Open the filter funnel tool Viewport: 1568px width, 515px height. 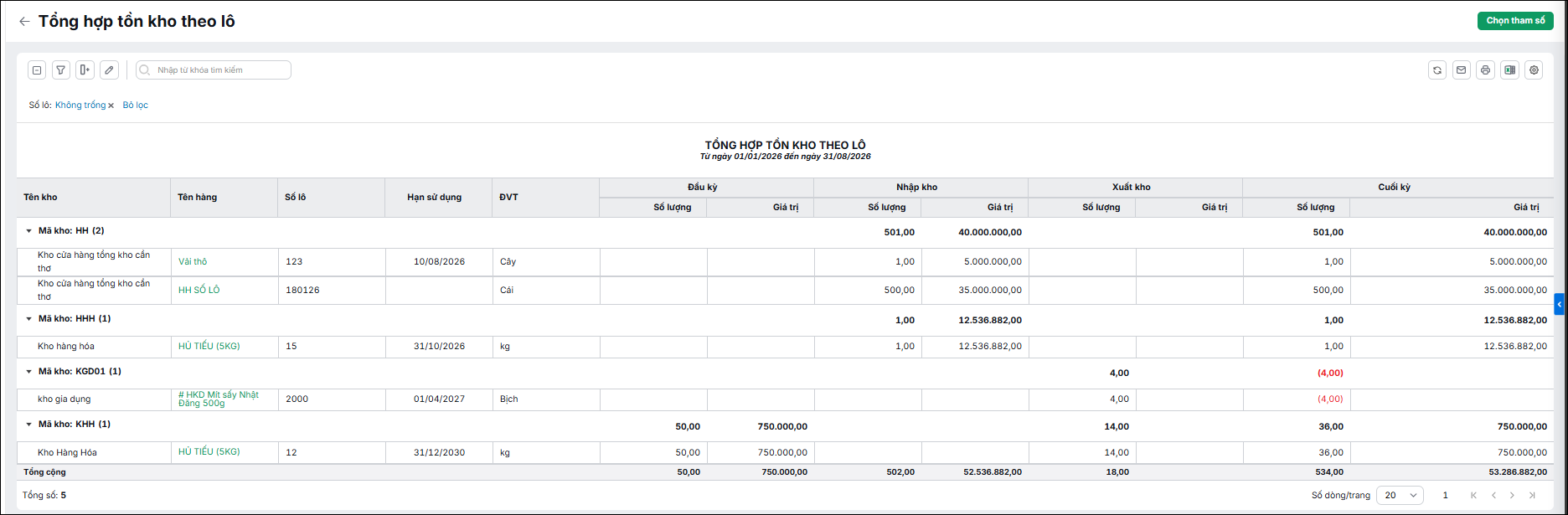pyautogui.click(x=61, y=70)
